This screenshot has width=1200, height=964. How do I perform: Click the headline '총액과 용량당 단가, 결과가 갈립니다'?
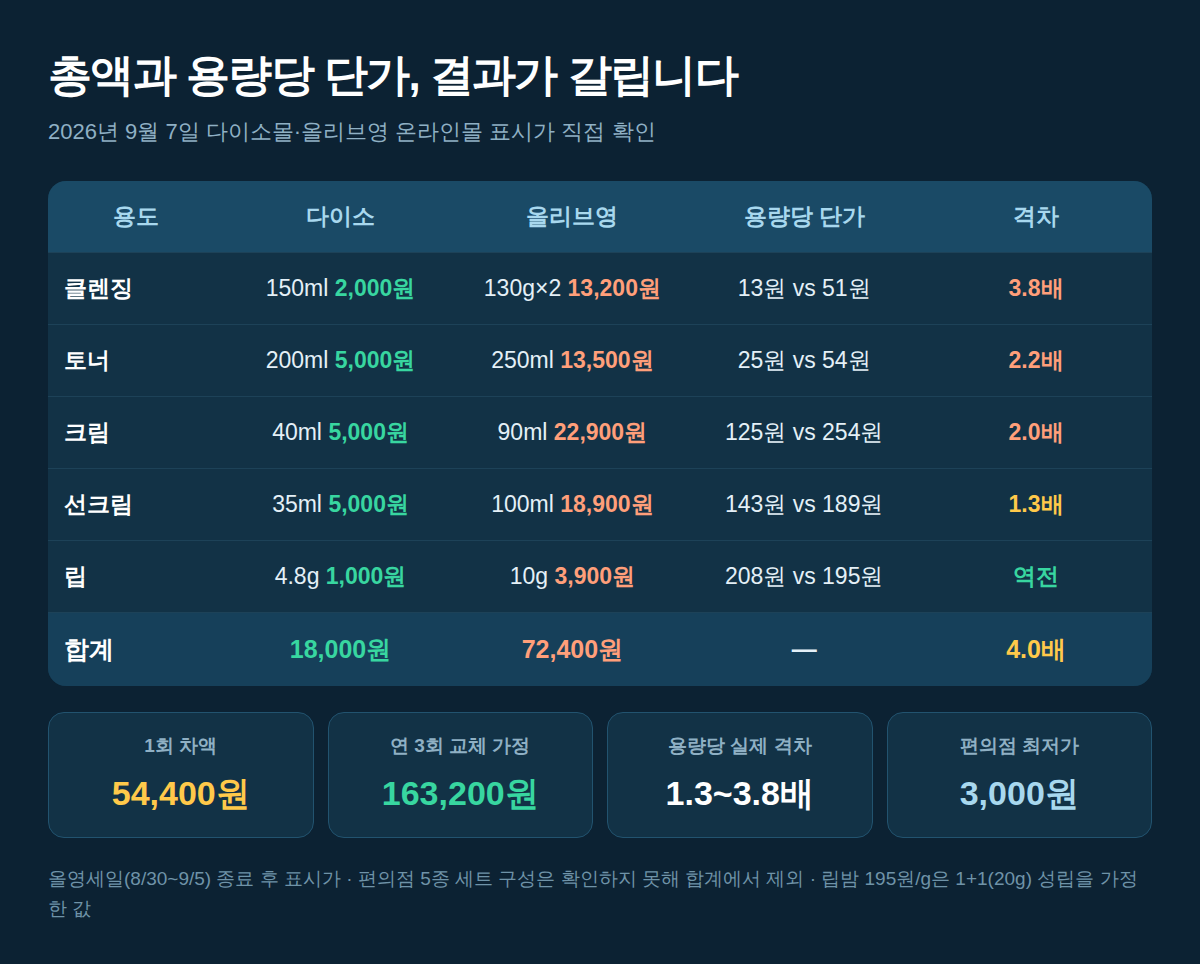pos(393,78)
